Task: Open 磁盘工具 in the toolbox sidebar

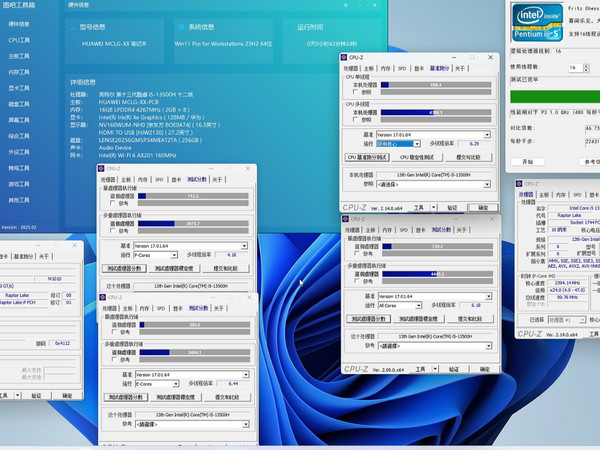Action: coord(19,104)
